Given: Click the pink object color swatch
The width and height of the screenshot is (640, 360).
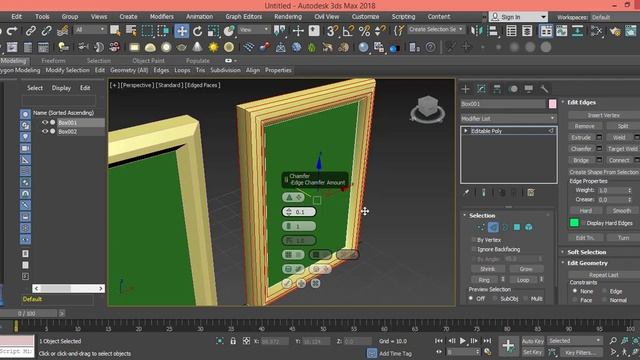Looking at the screenshot, I should coord(552,104).
